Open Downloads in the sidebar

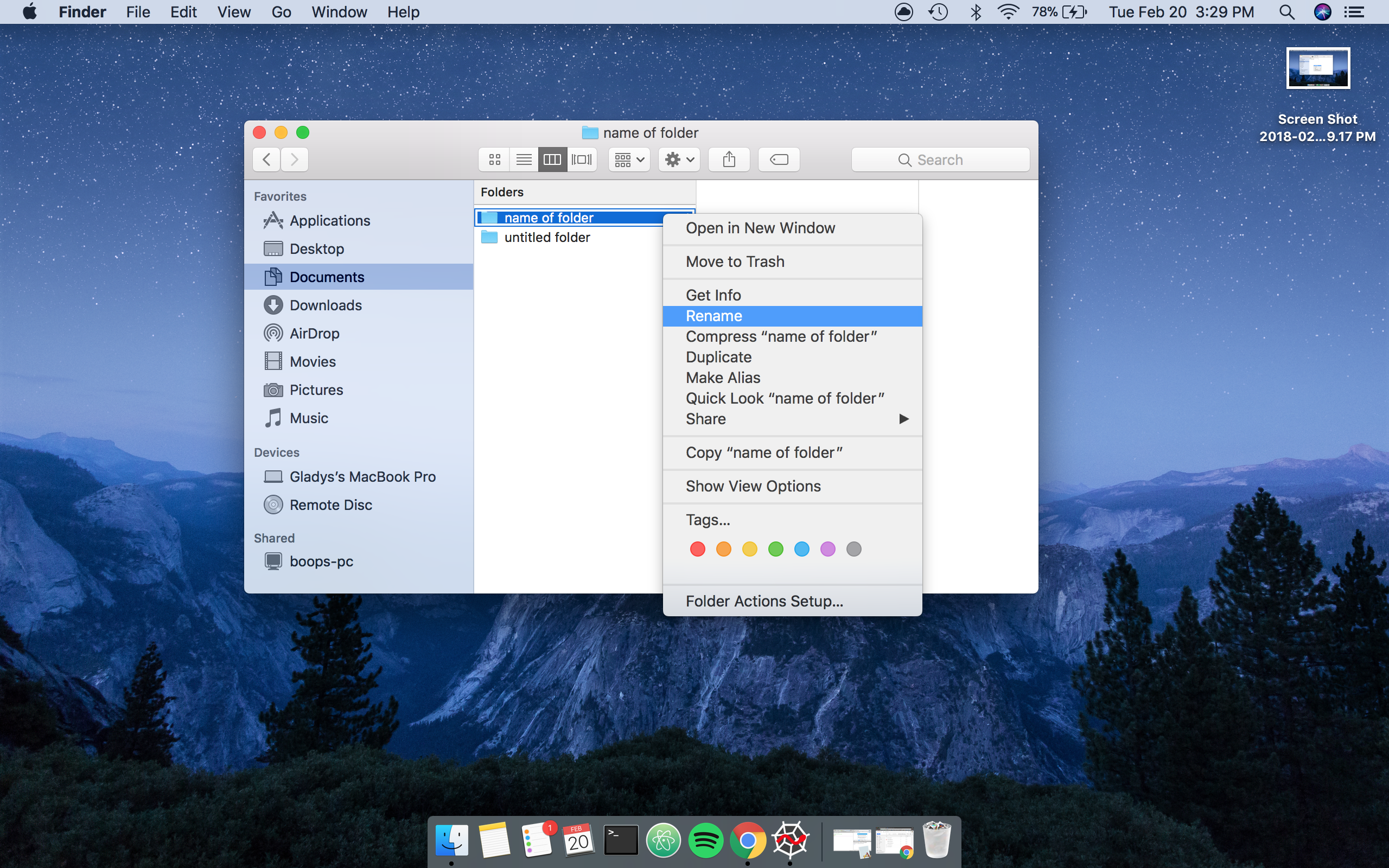359,305
